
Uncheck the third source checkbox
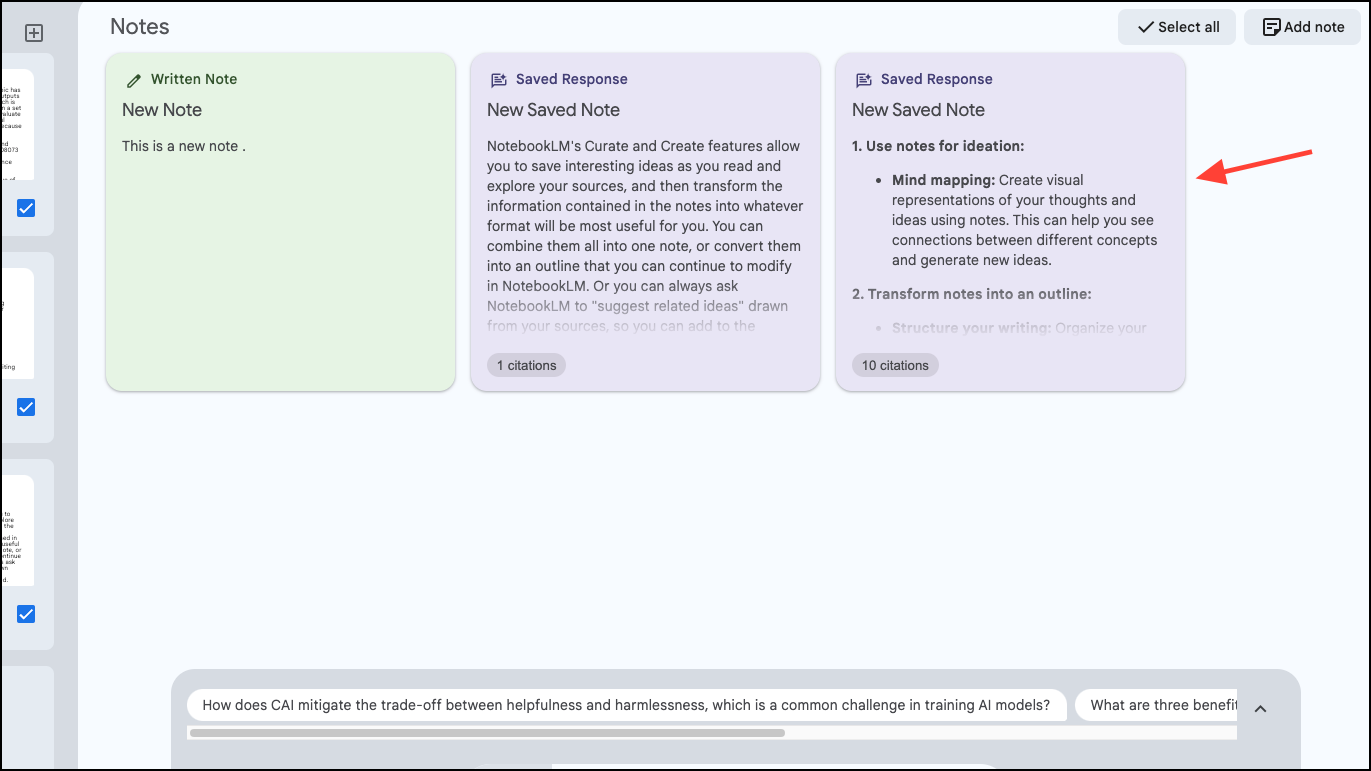pyautogui.click(x=26, y=614)
